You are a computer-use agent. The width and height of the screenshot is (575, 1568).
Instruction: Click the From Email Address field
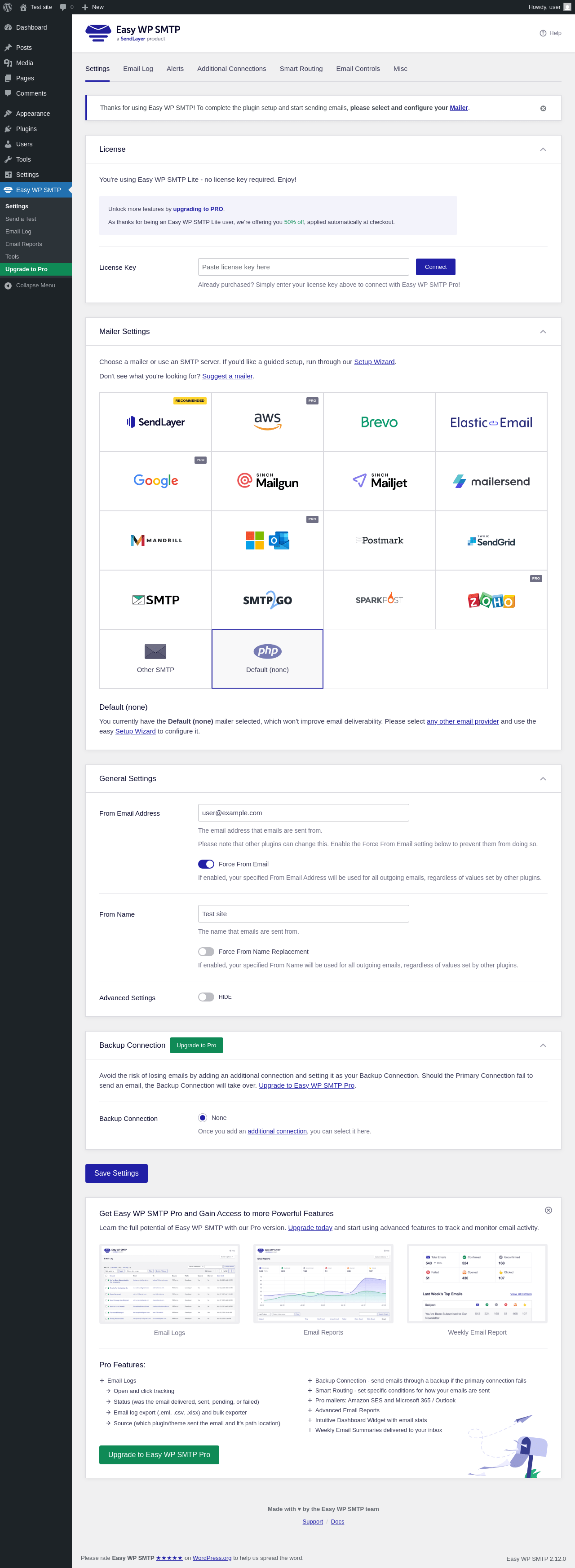303,813
